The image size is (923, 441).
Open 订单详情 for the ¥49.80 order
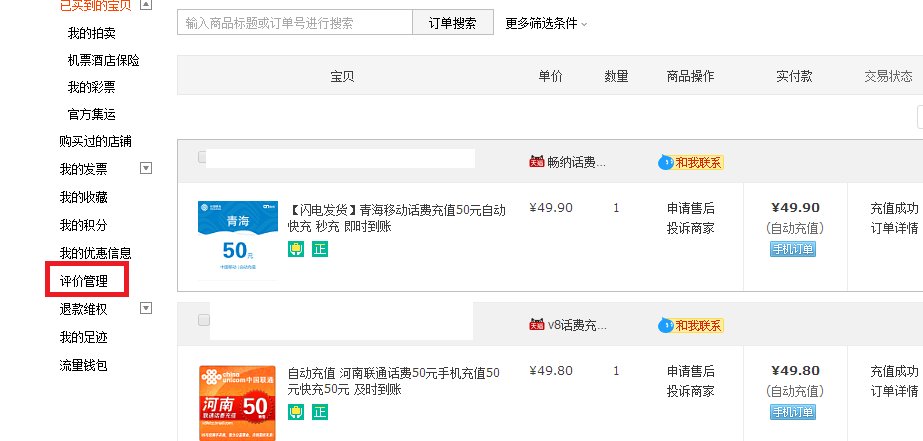[x=895, y=391]
